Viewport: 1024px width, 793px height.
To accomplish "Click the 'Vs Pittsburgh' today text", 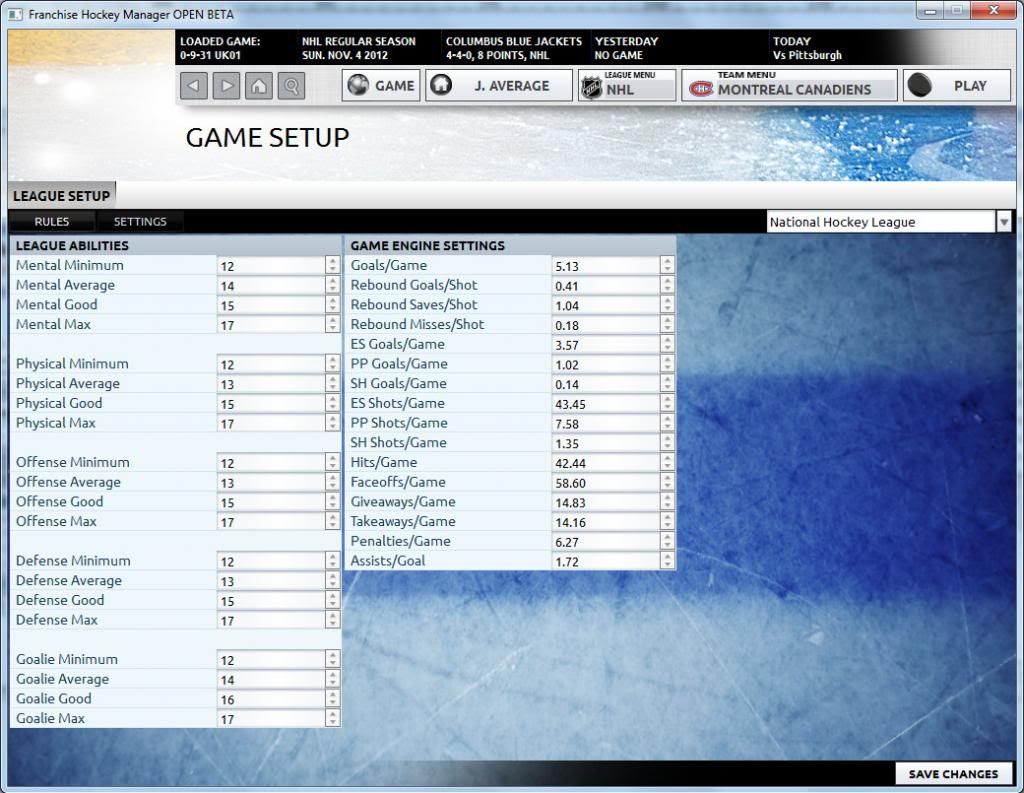I will pos(807,56).
